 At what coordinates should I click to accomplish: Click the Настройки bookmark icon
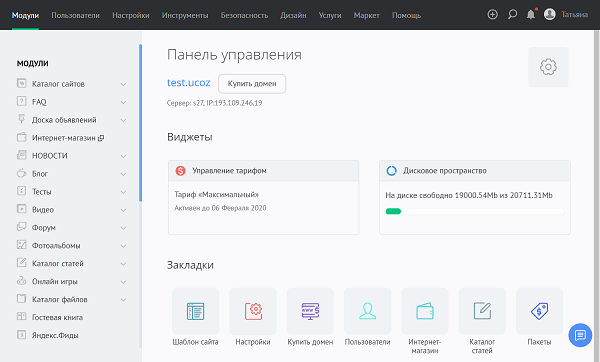[253, 311]
